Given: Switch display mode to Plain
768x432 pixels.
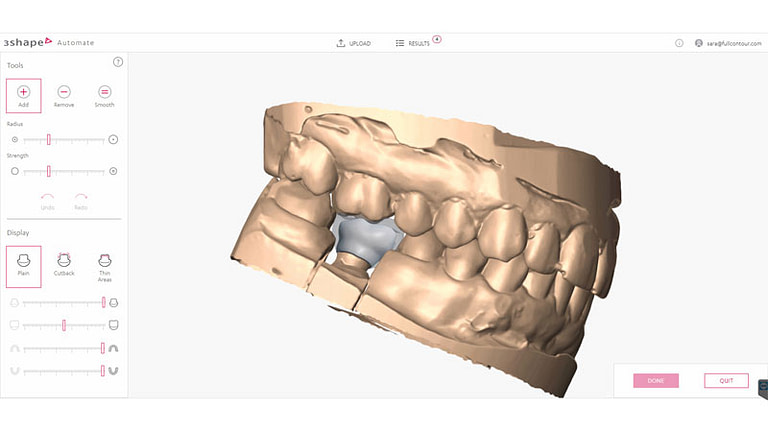Looking at the screenshot, I should [23, 264].
